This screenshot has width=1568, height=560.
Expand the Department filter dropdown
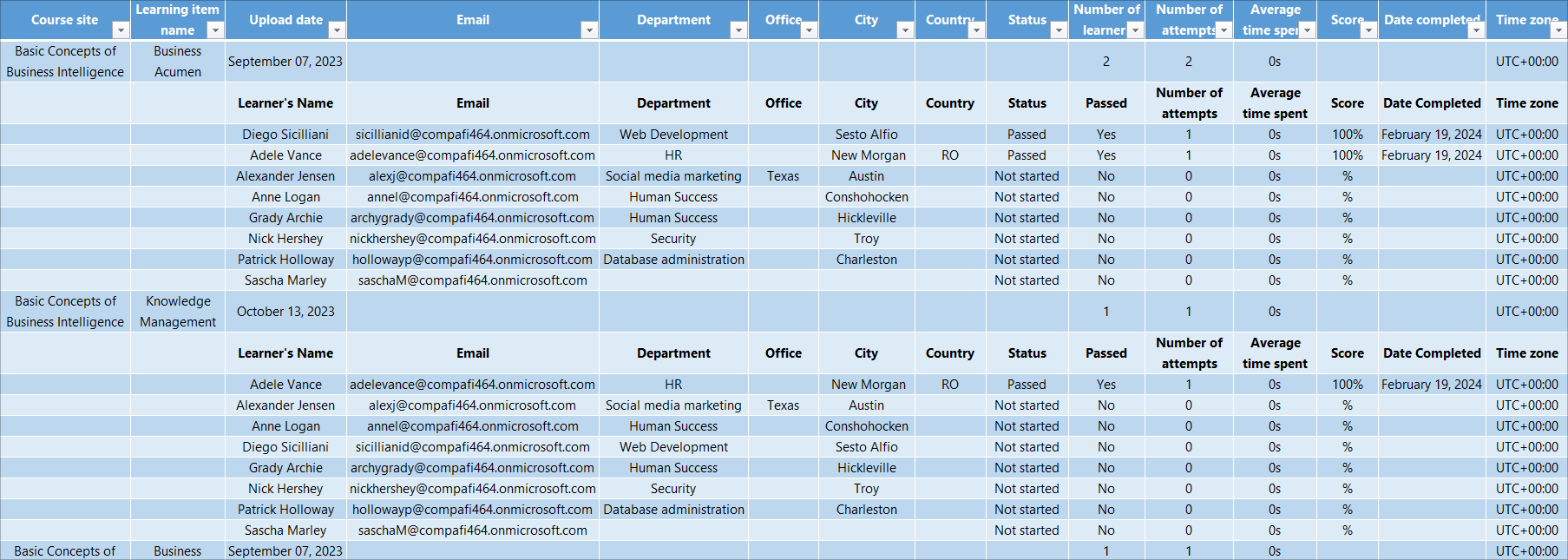[738, 30]
